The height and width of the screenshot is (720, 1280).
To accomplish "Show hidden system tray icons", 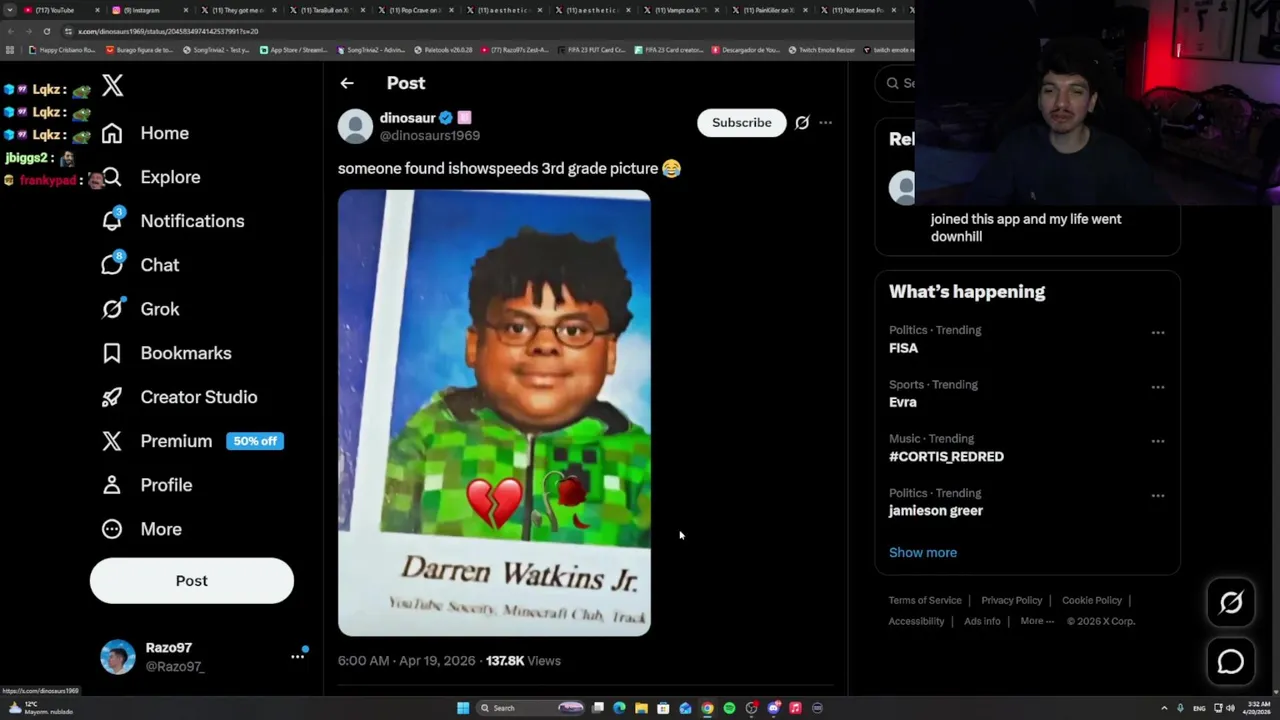I will click(x=1164, y=708).
